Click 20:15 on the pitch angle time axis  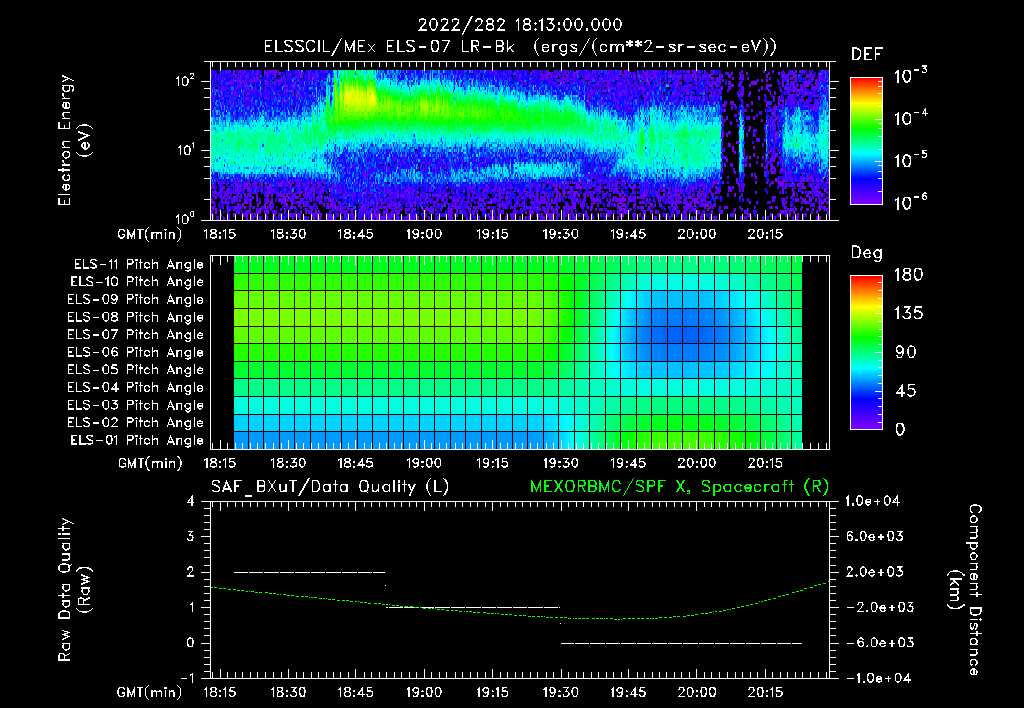(x=765, y=463)
